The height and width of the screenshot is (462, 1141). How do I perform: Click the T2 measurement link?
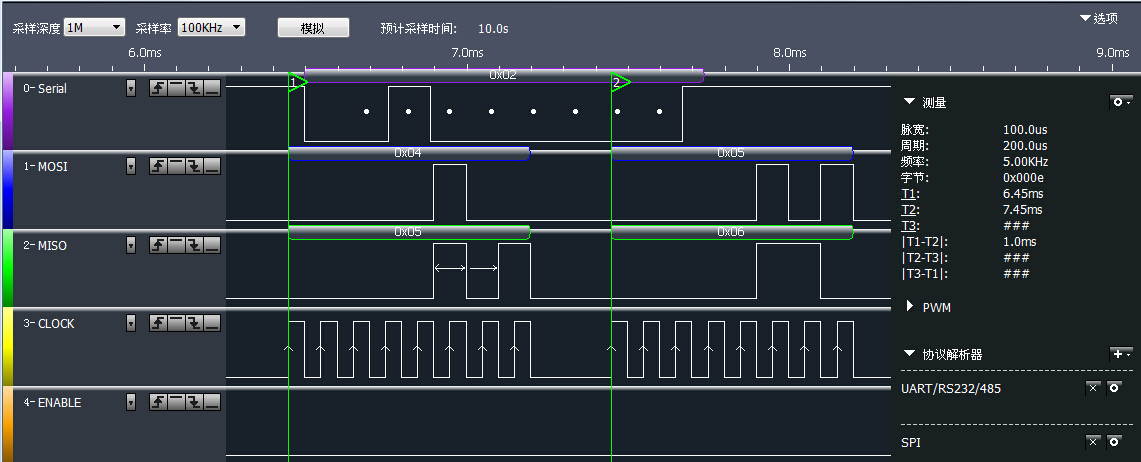pyautogui.click(x=909, y=210)
